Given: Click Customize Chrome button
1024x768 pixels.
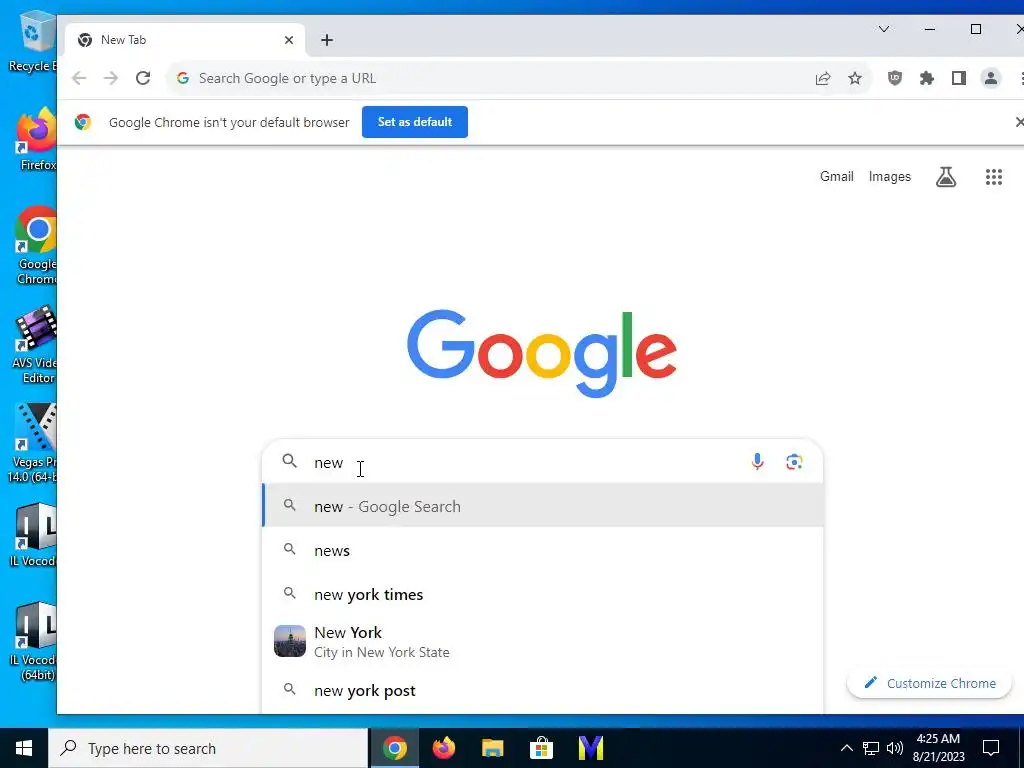Looking at the screenshot, I should [929, 683].
